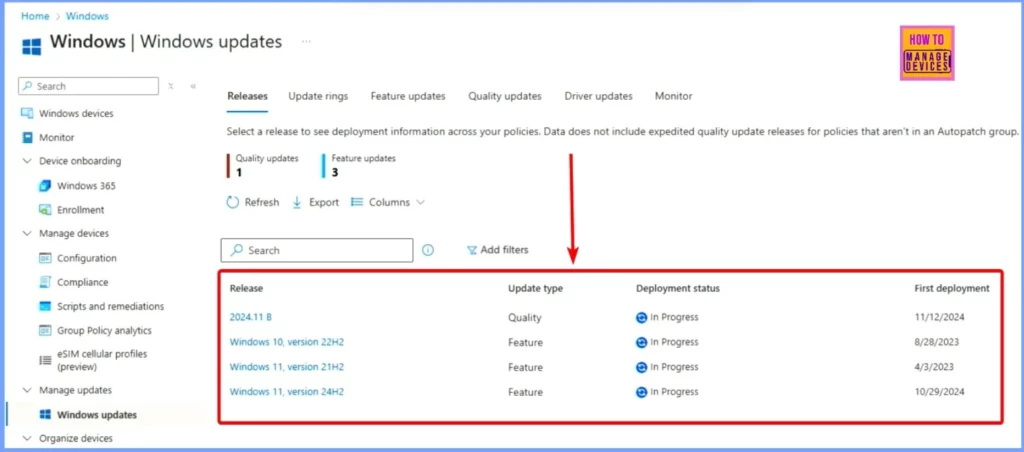Switch to the Driver updates tab
The width and height of the screenshot is (1024, 452).
(x=599, y=96)
